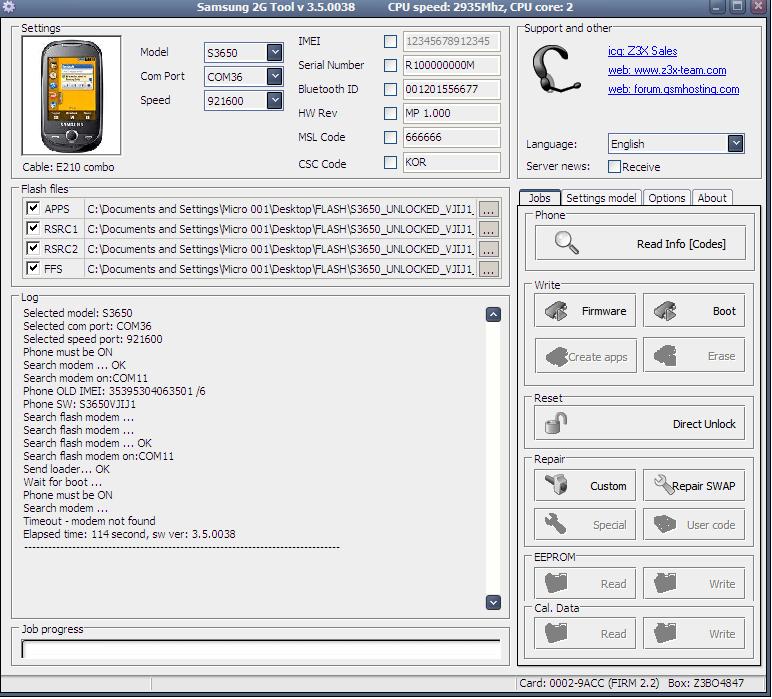
Task: Click the padlock icon for Direct Unlock
Action: coord(556,423)
